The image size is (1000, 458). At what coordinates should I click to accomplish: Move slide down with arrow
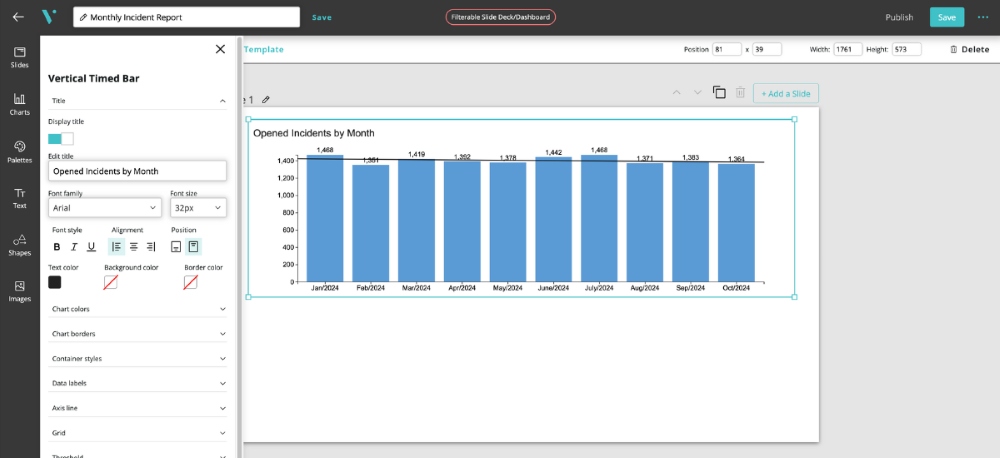(x=698, y=92)
